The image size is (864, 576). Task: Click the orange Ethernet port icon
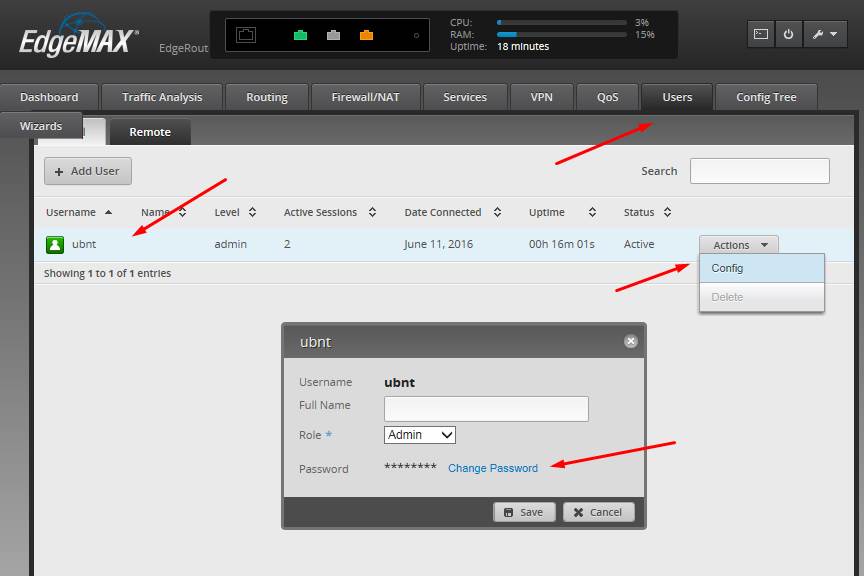[366, 35]
